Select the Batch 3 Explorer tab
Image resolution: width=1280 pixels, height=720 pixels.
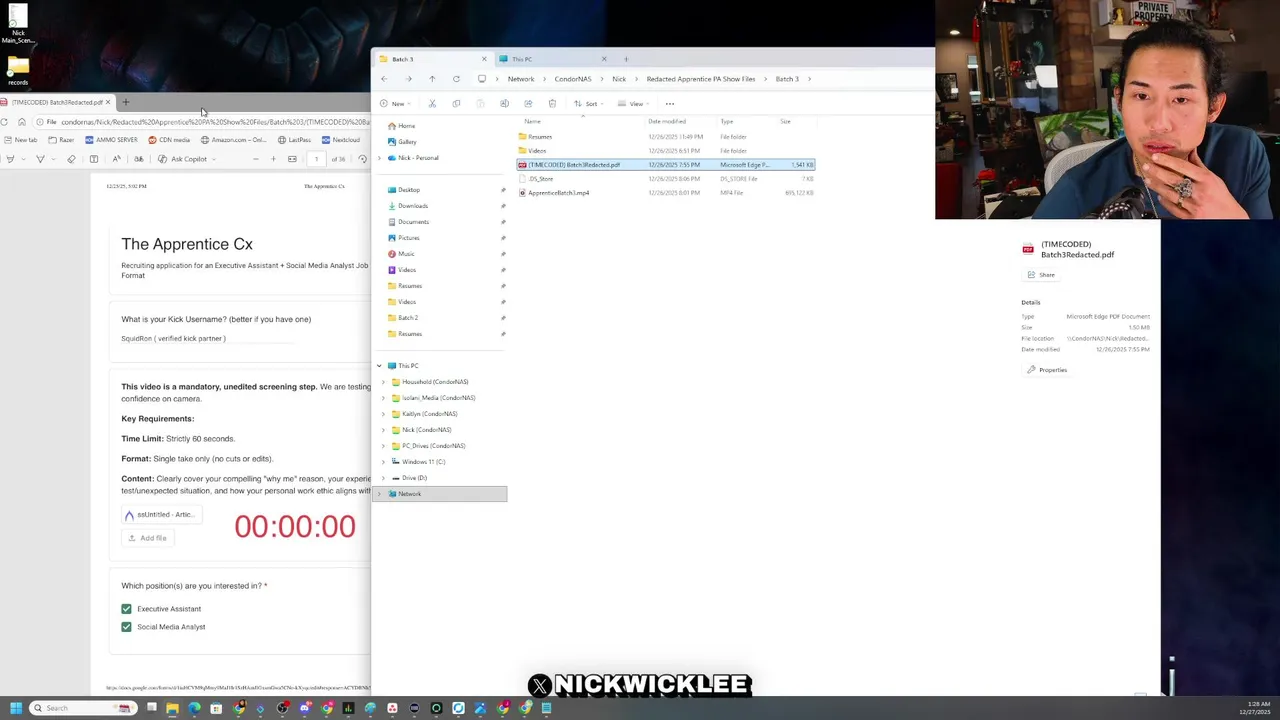(433, 59)
